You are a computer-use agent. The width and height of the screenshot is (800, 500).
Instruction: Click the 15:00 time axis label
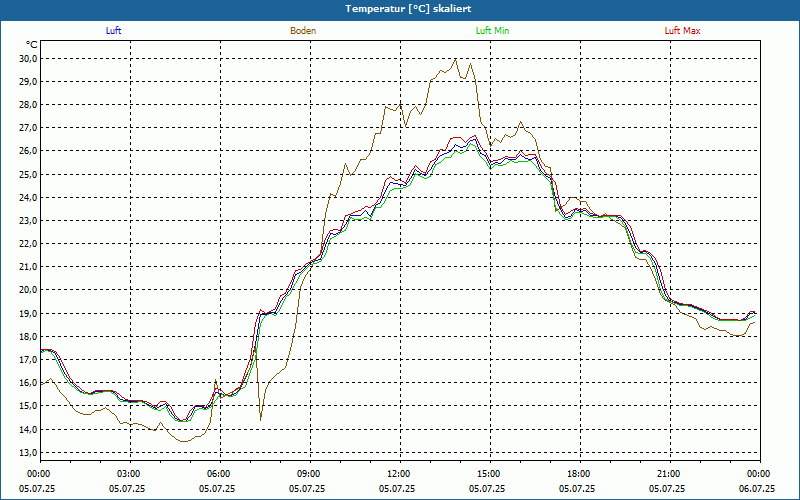[489, 474]
